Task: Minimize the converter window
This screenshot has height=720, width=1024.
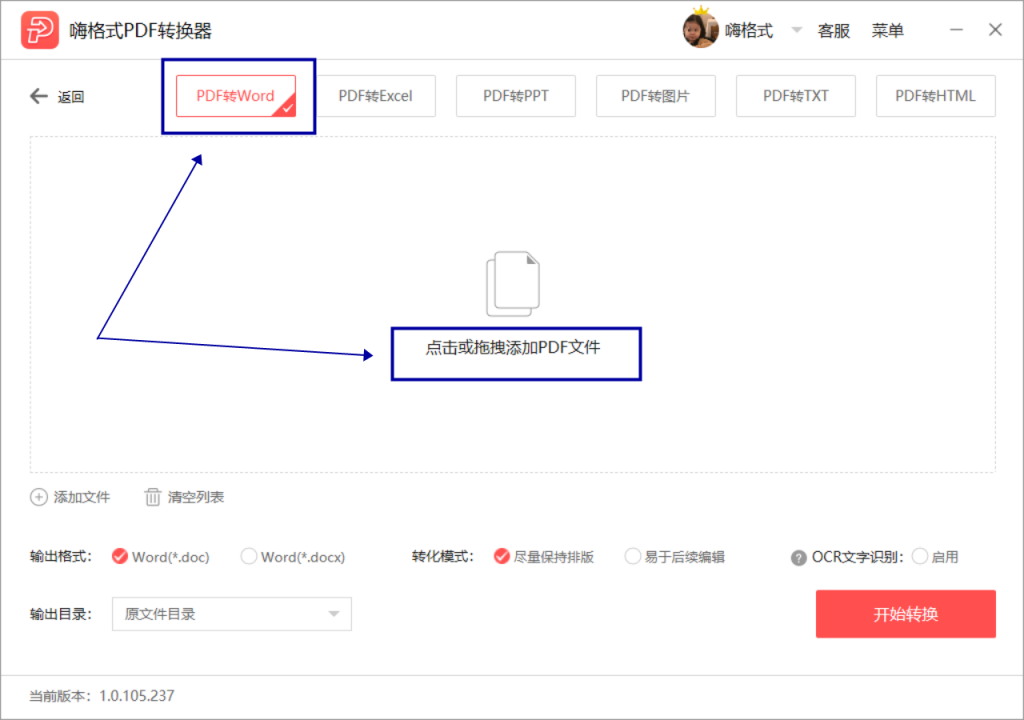Action: [x=956, y=29]
